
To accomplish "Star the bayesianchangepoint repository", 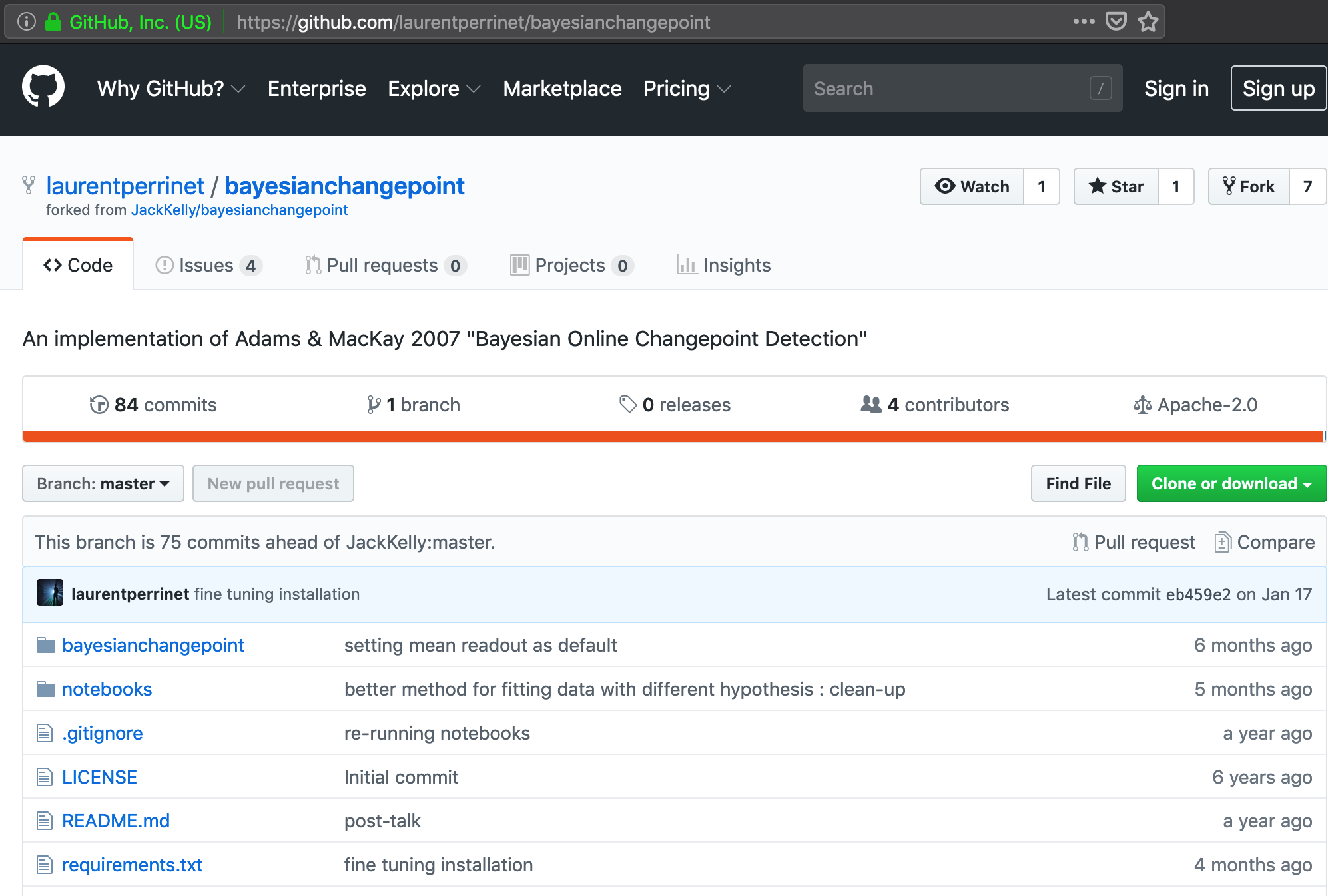I will coord(1116,186).
